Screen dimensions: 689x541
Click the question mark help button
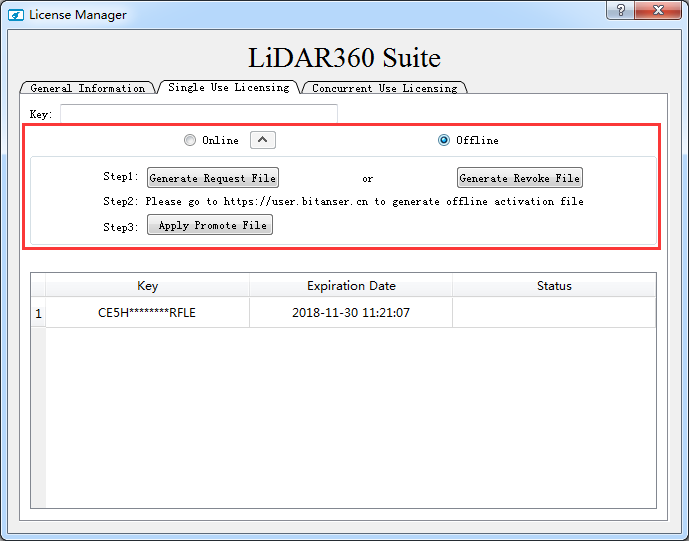coord(620,10)
